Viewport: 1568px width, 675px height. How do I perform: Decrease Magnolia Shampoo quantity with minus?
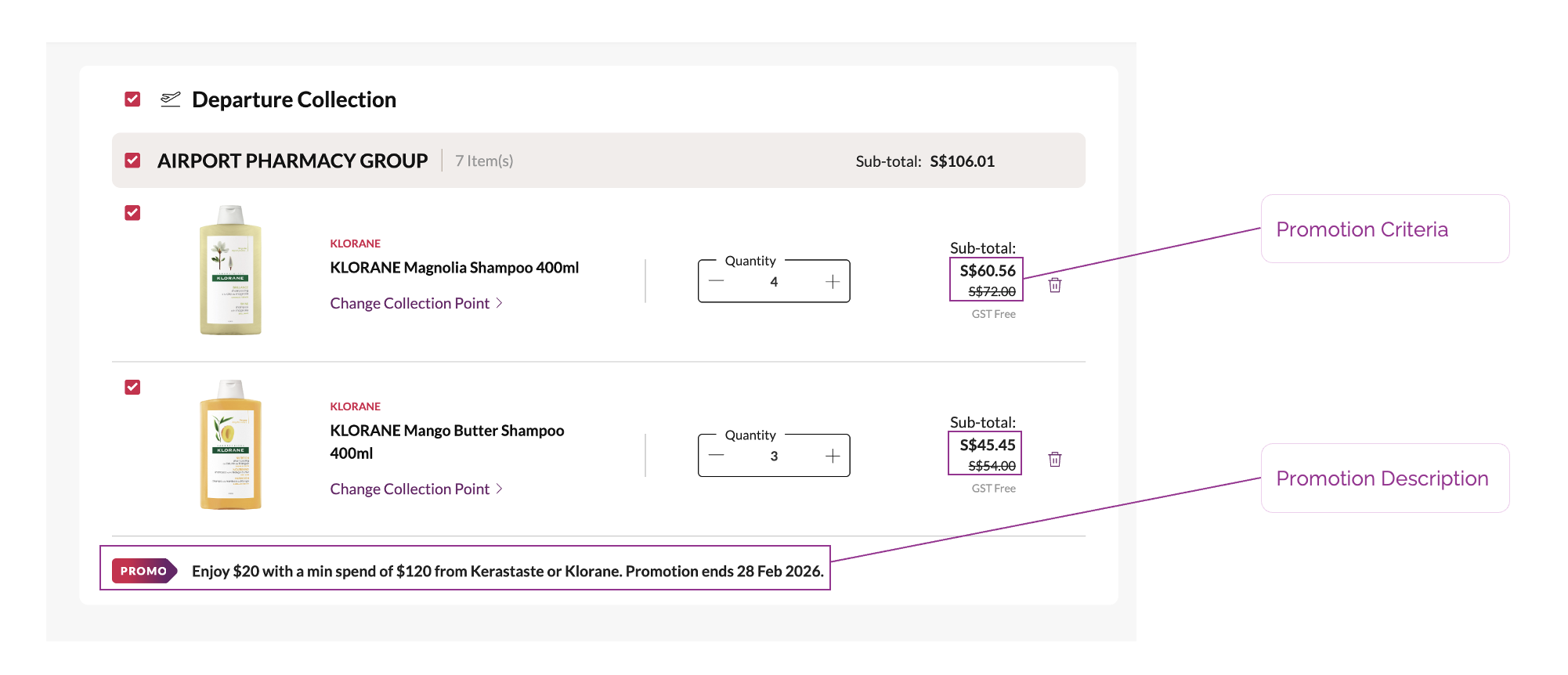pos(716,282)
